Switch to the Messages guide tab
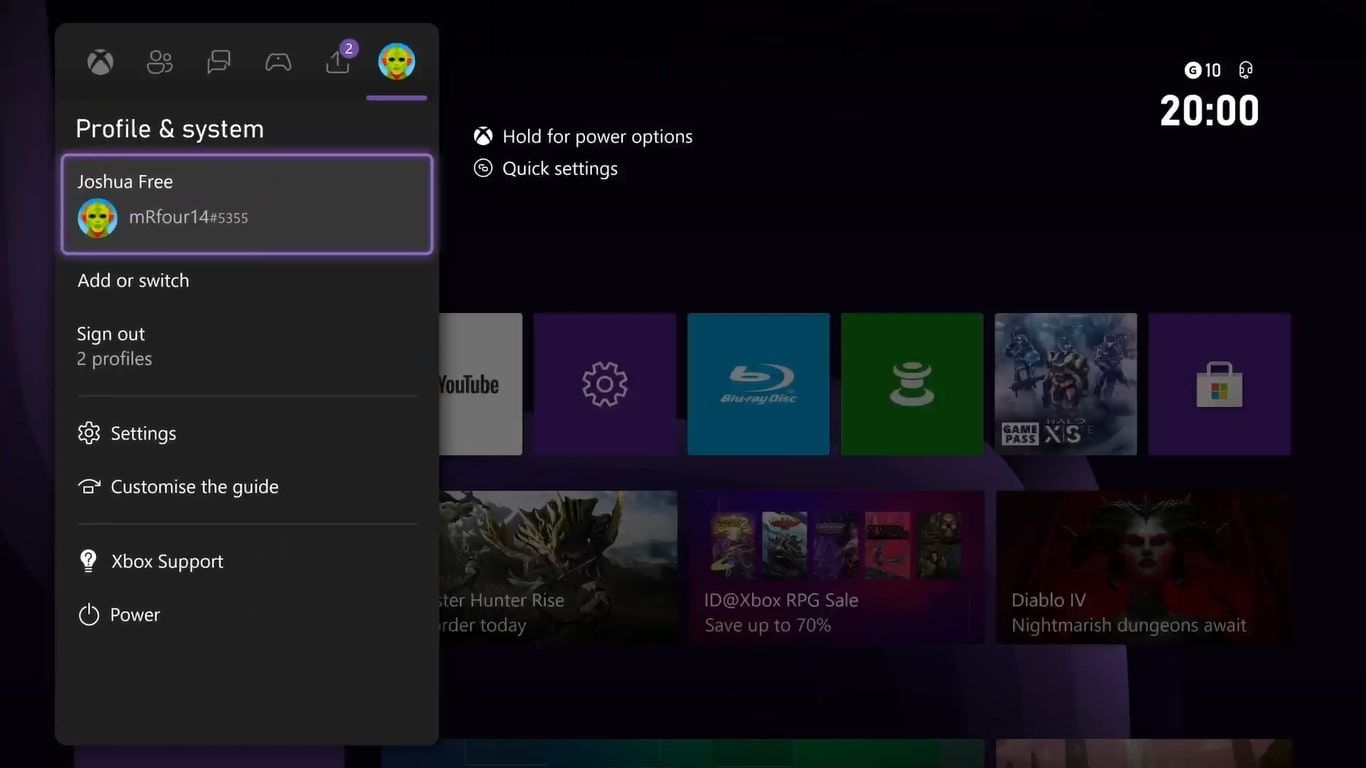This screenshot has height=768, width=1366. tap(218, 61)
